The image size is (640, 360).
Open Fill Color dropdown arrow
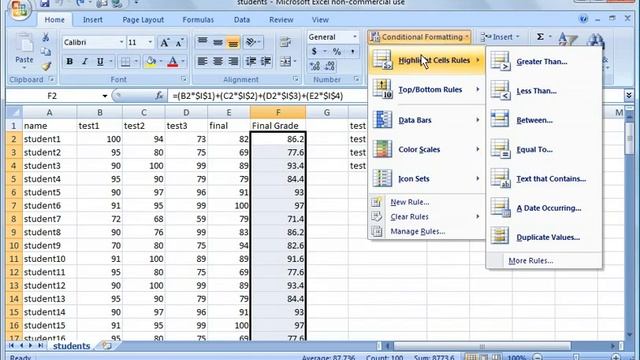pyautogui.click(x=161, y=62)
